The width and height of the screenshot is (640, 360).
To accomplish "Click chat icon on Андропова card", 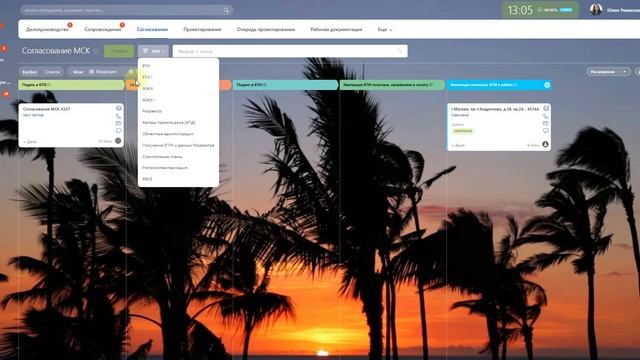I will 546,131.
